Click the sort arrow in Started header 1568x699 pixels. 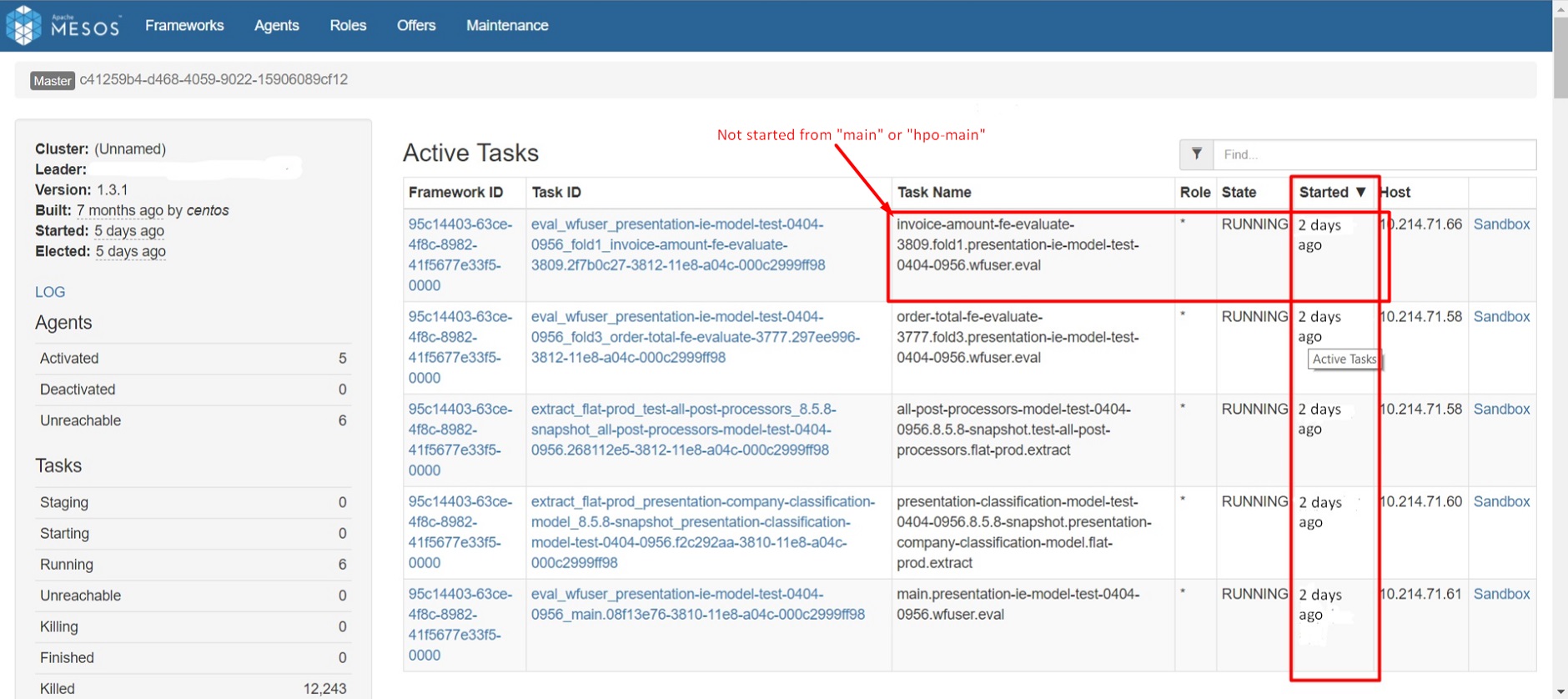1361,192
